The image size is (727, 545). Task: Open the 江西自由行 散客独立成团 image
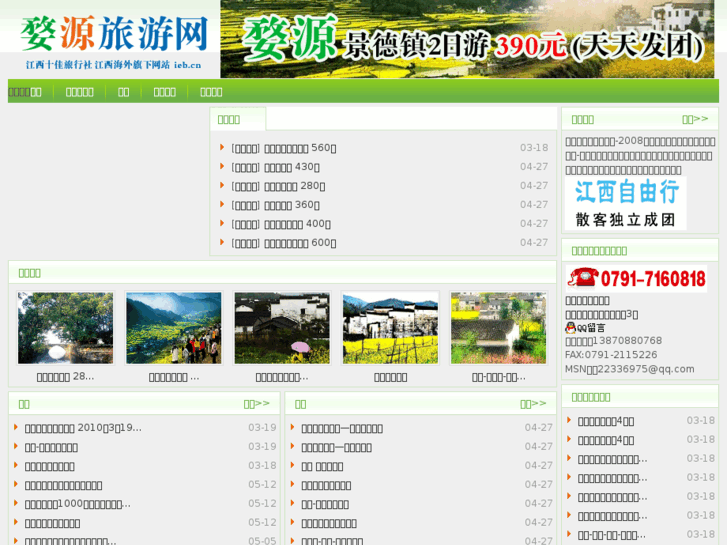pos(625,203)
